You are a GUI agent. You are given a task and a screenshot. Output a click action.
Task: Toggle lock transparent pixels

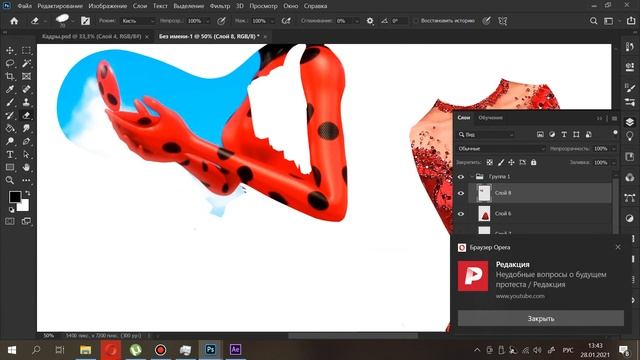point(490,162)
